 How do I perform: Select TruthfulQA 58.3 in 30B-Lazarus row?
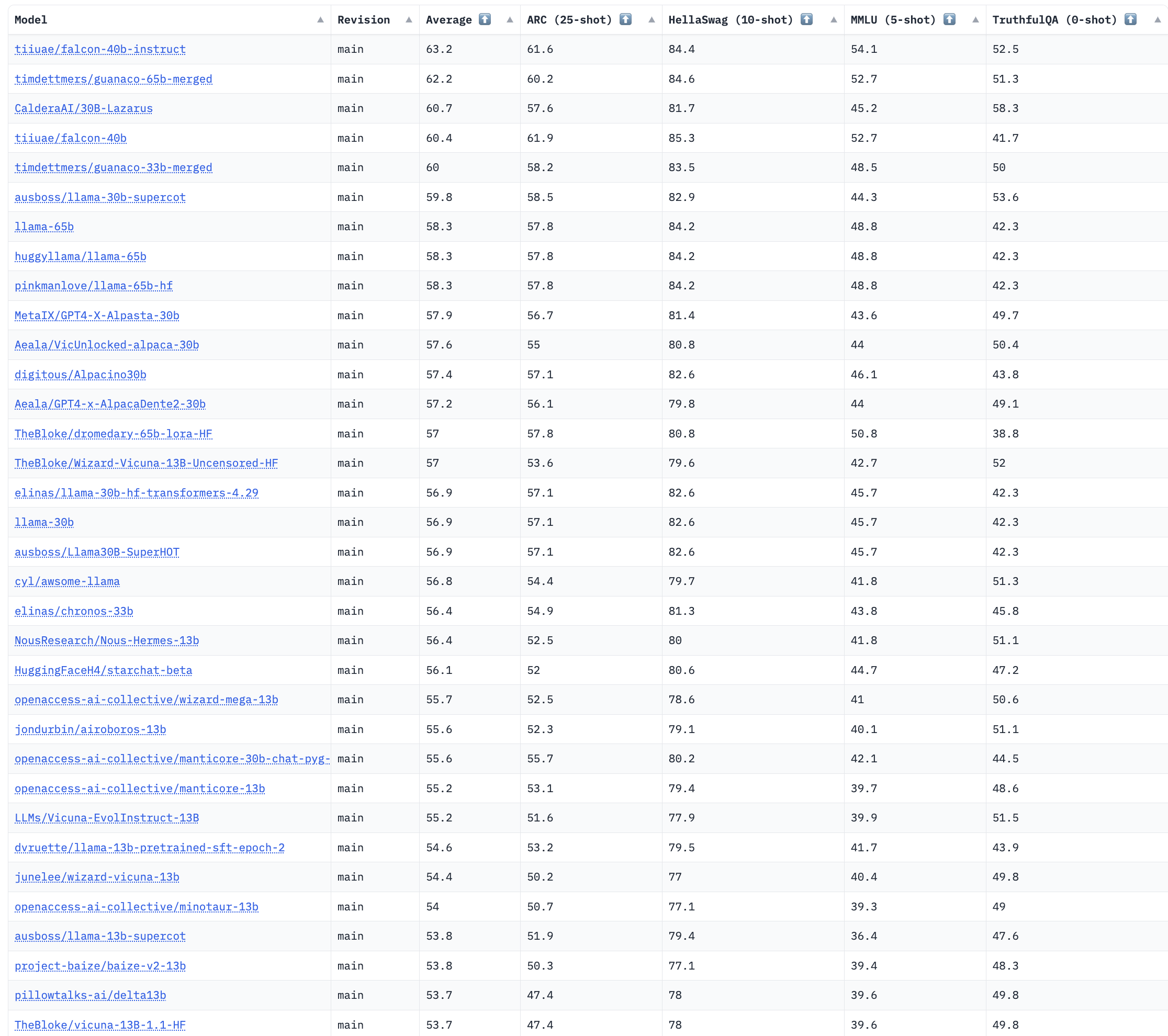click(x=1005, y=109)
